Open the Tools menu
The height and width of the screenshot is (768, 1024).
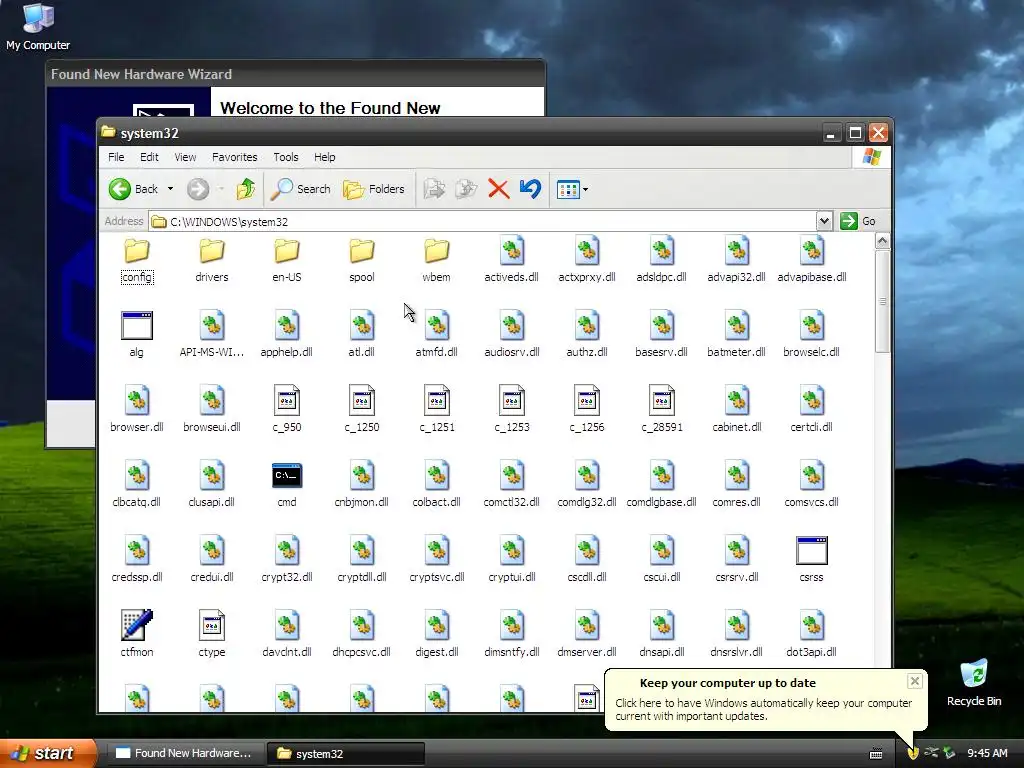285,157
